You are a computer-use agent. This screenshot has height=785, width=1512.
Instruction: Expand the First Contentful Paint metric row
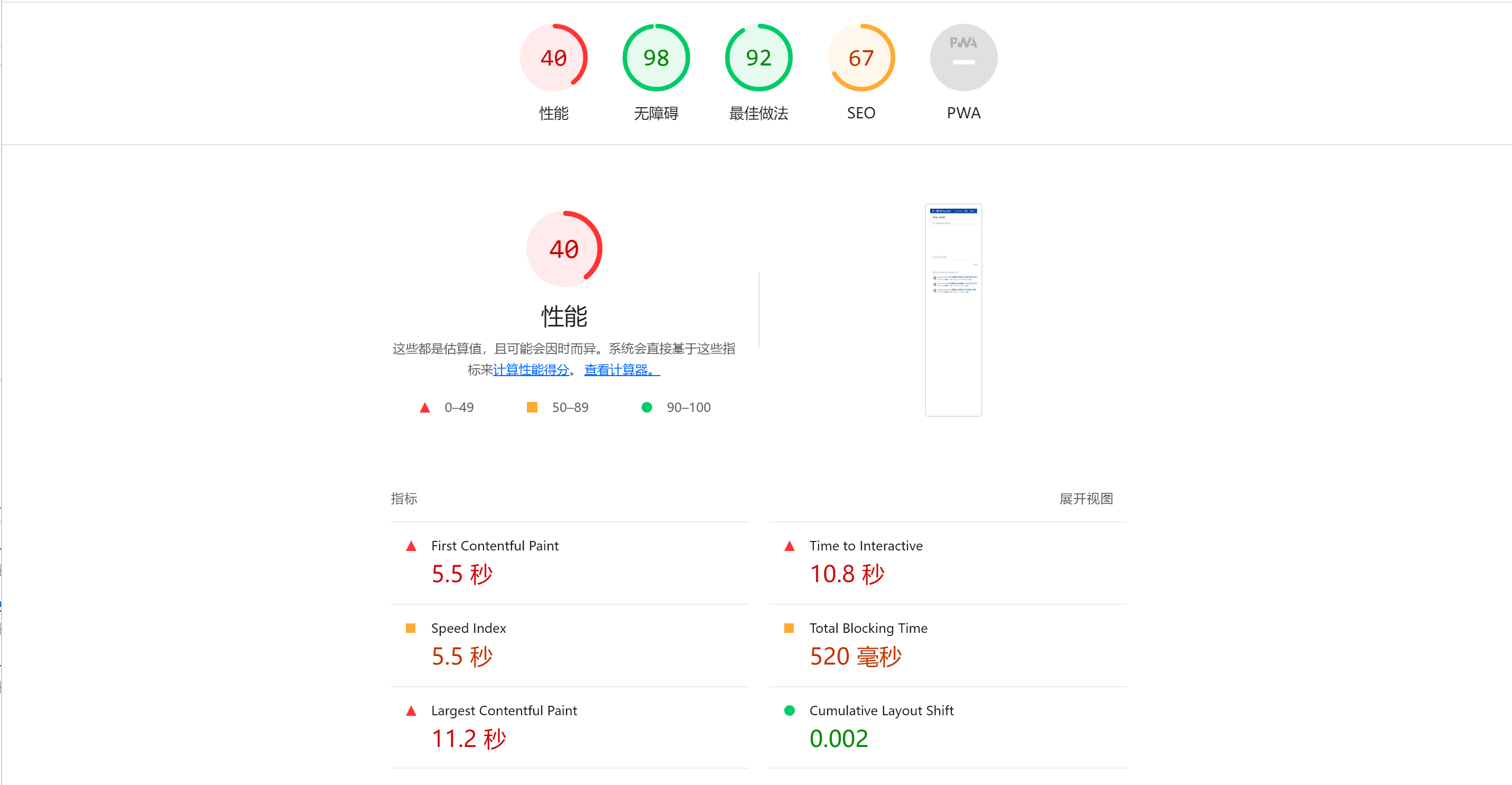(495, 546)
